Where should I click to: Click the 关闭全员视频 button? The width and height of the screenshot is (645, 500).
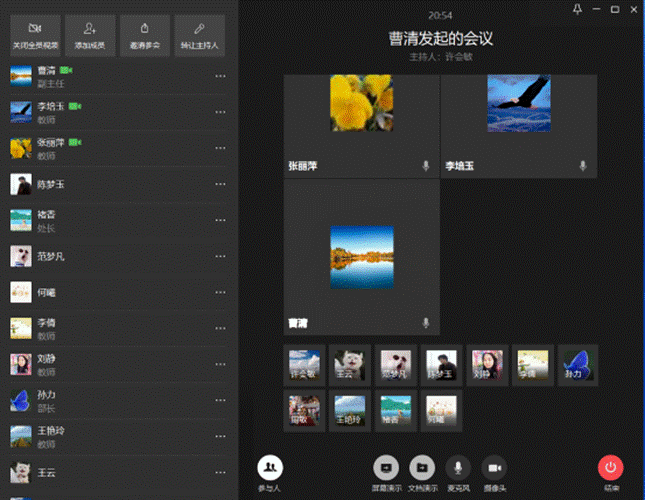coord(35,35)
